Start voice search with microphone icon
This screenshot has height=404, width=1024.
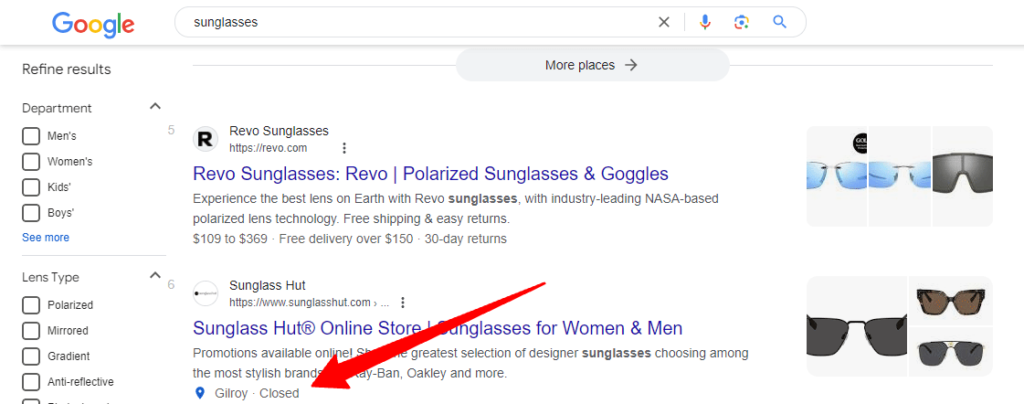pyautogui.click(x=705, y=22)
